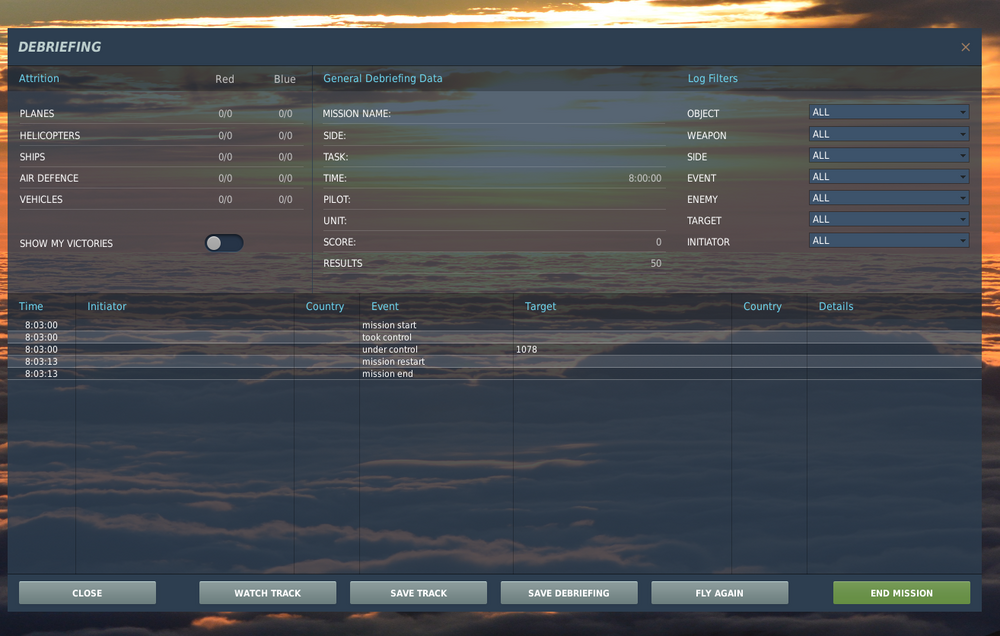The height and width of the screenshot is (636, 1000).
Task: Click the Details column header
Action: 835,306
